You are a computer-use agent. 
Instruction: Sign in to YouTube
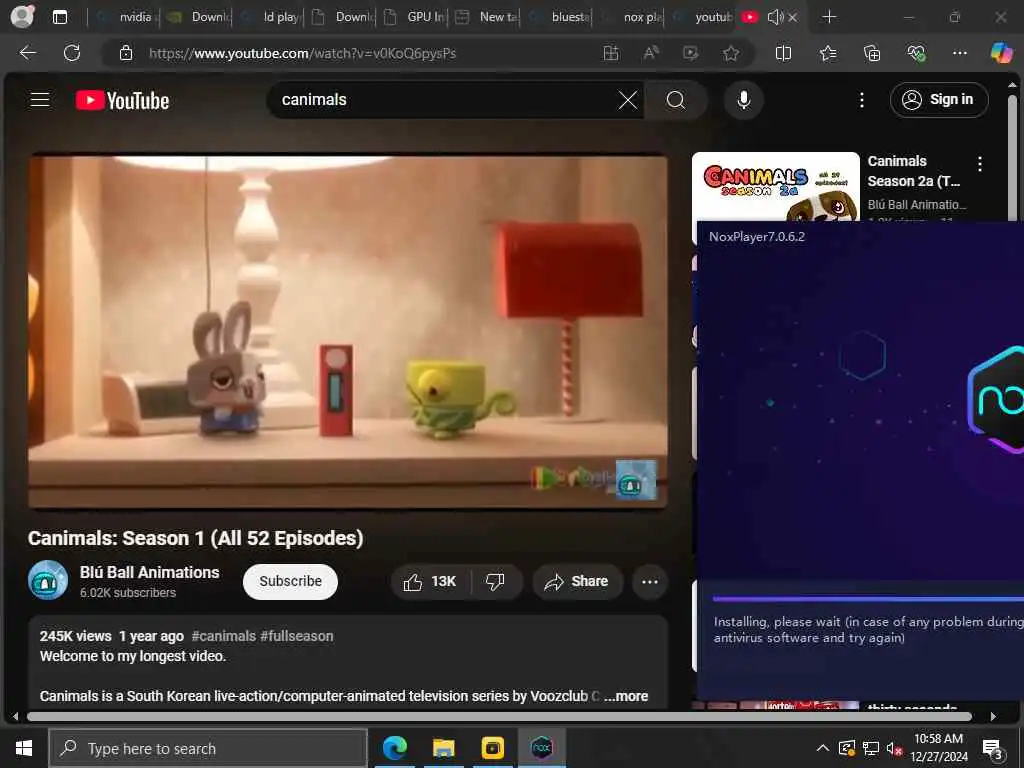tap(938, 100)
